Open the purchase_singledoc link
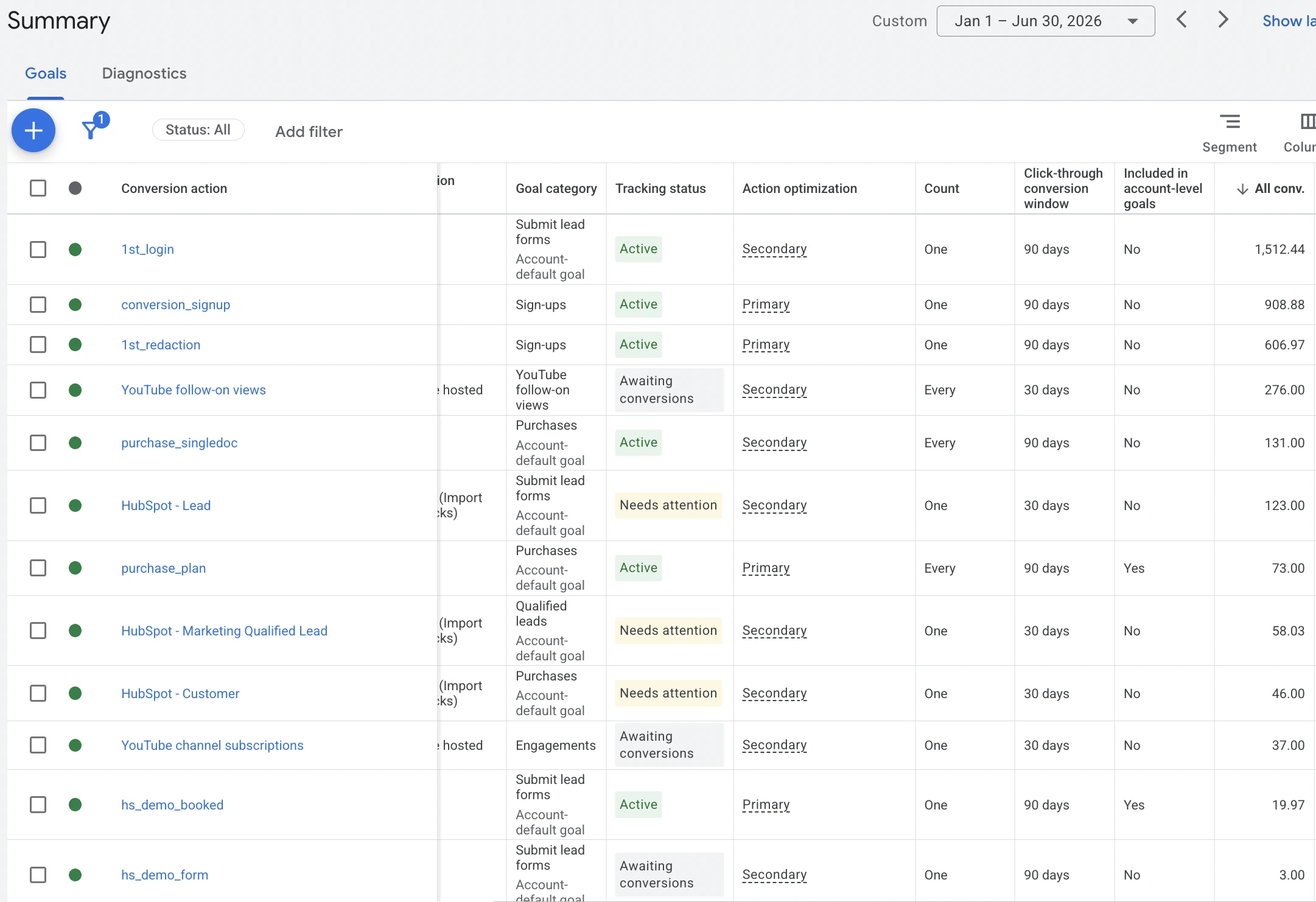Image resolution: width=1316 pixels, height=902 pixels. click(179, 442)
